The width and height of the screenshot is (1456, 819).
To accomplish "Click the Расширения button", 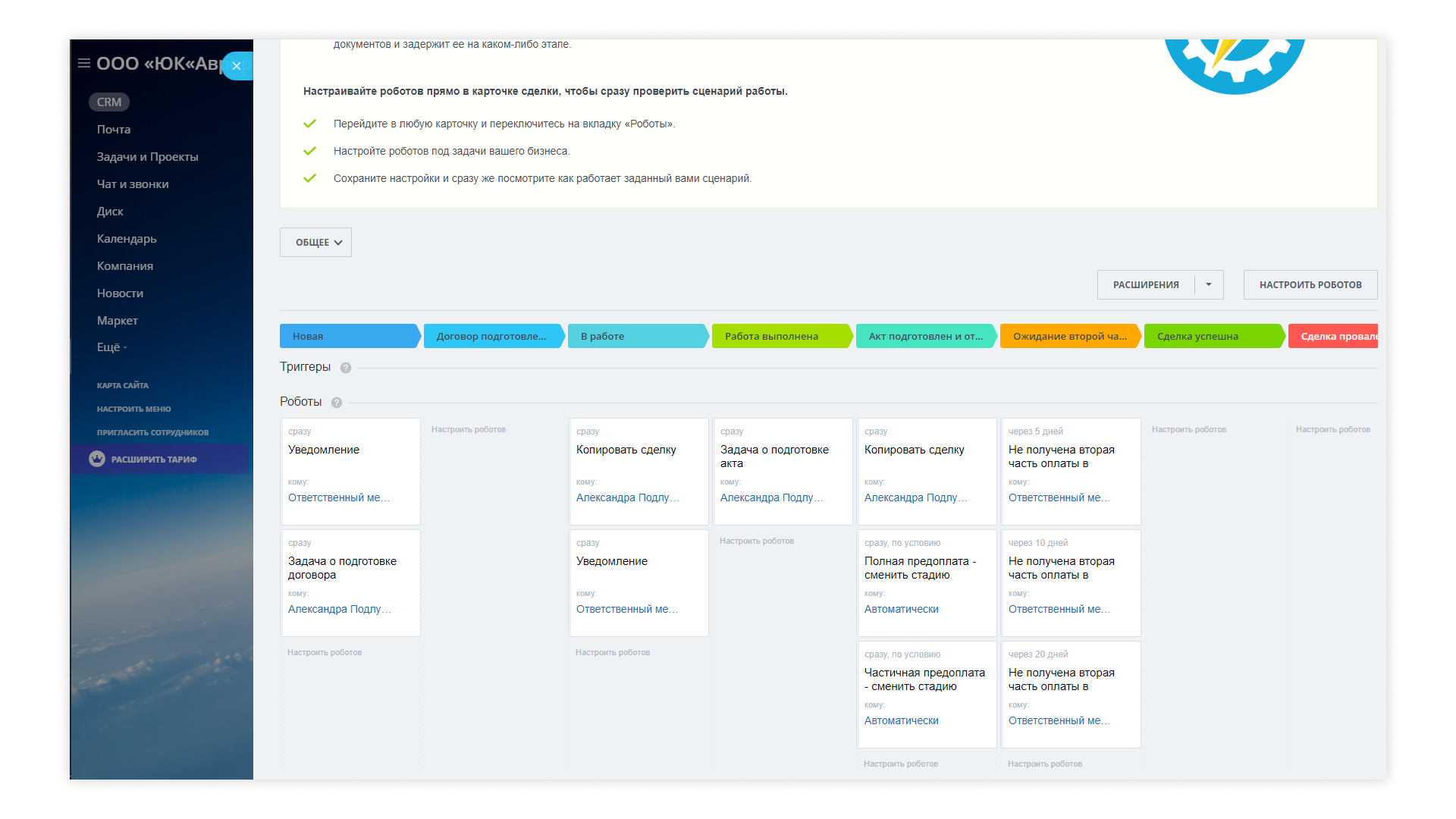I will (1146, 285).
